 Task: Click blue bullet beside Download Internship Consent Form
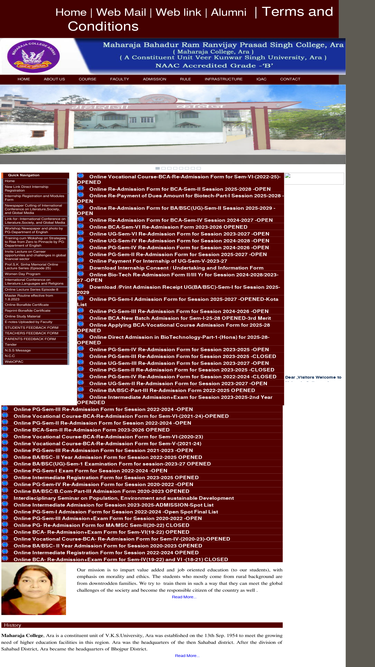80,267
